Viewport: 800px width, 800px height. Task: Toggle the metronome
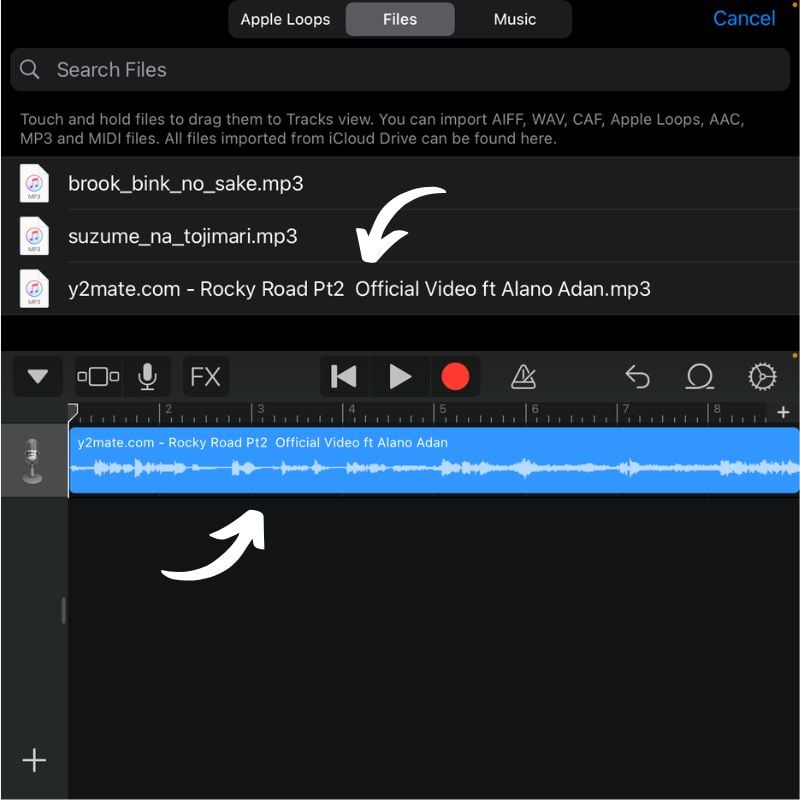point(523,377)
